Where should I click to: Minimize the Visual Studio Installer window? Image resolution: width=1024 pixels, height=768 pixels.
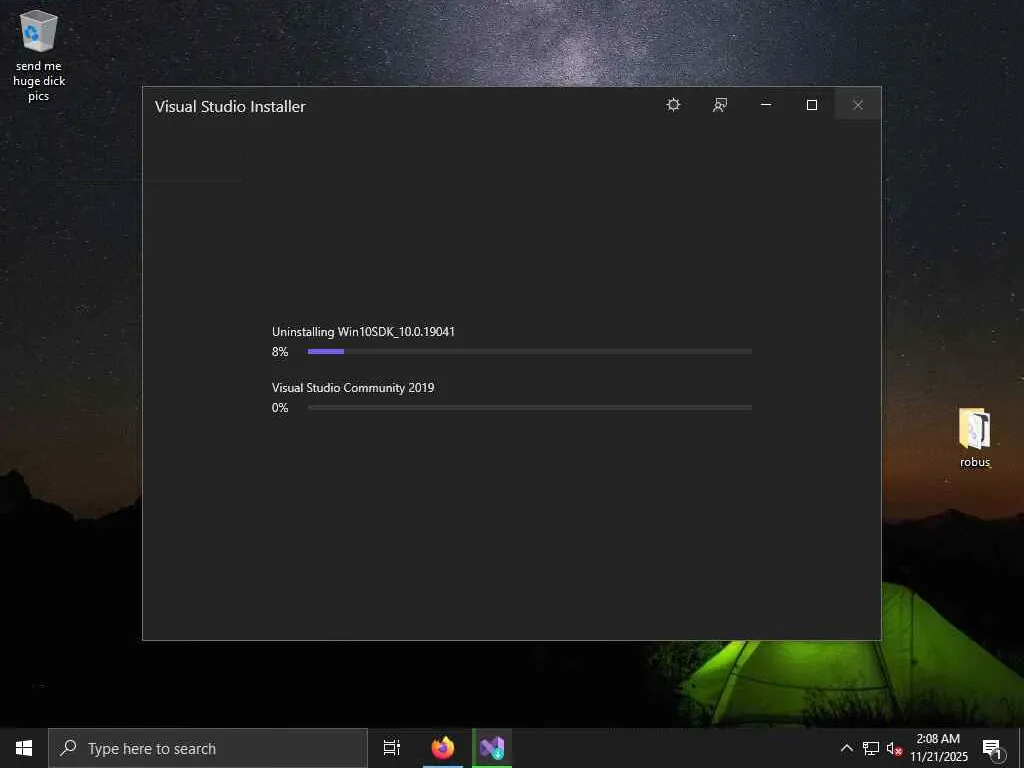tap(766, 104)
